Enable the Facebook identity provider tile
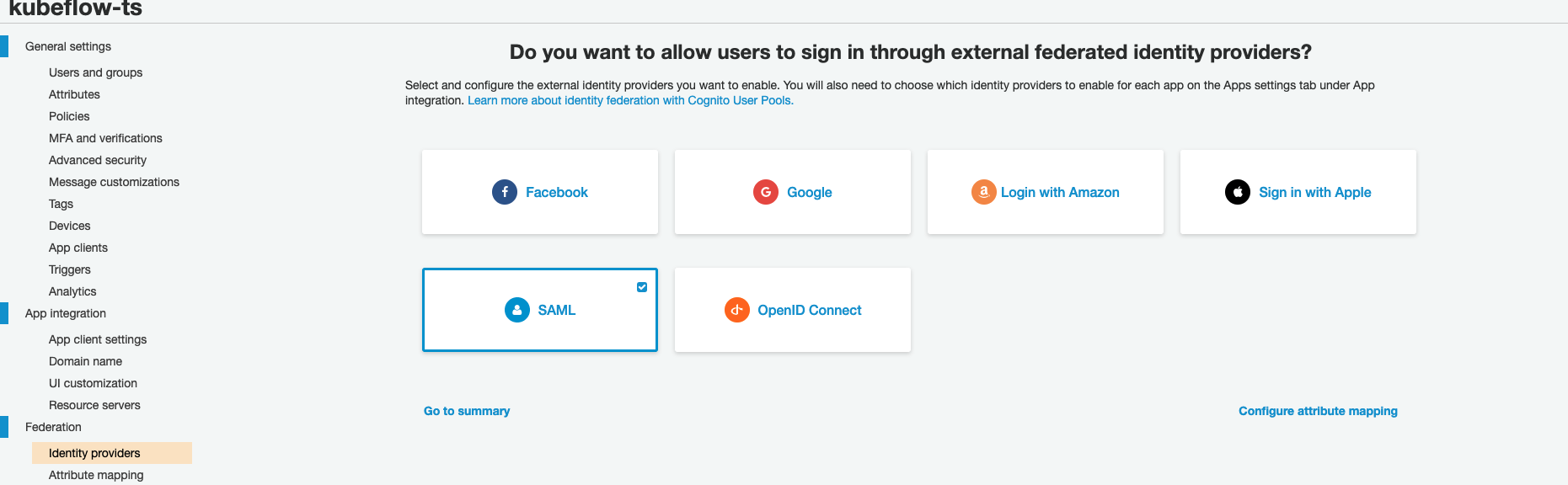This screenshot has width=1568, height=485. point(539,192)
